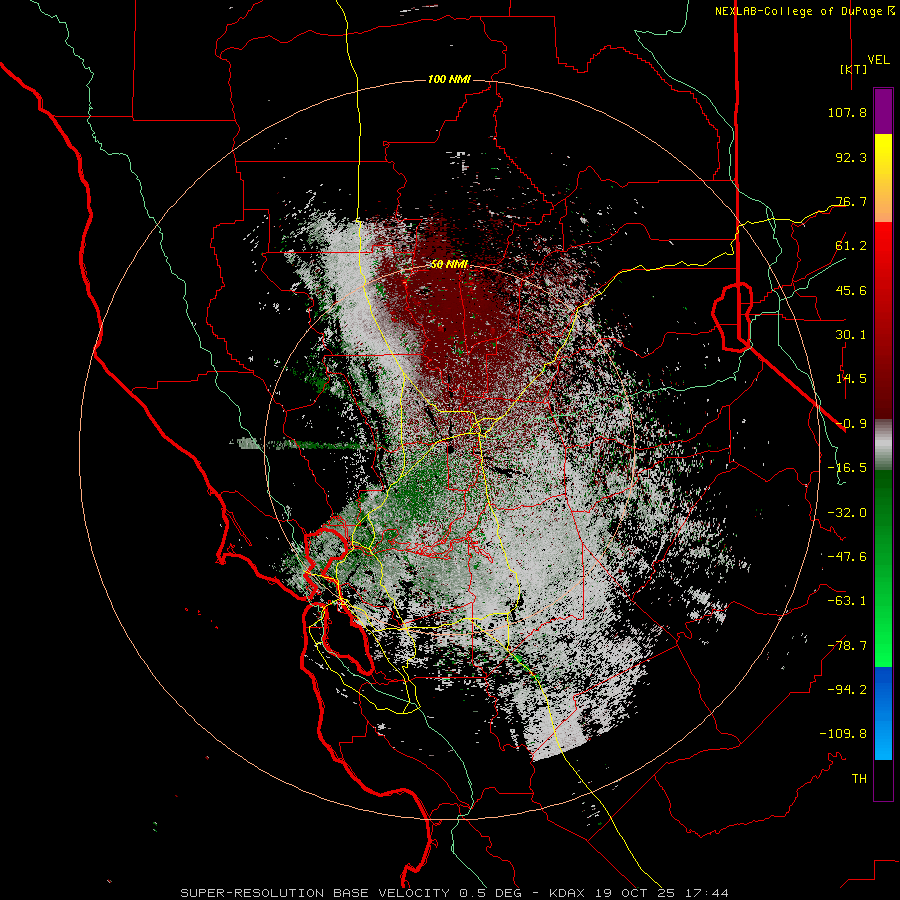The image size is (900, 900).
Task: Click the VEL legend title
Action: [x=879, y=60]
